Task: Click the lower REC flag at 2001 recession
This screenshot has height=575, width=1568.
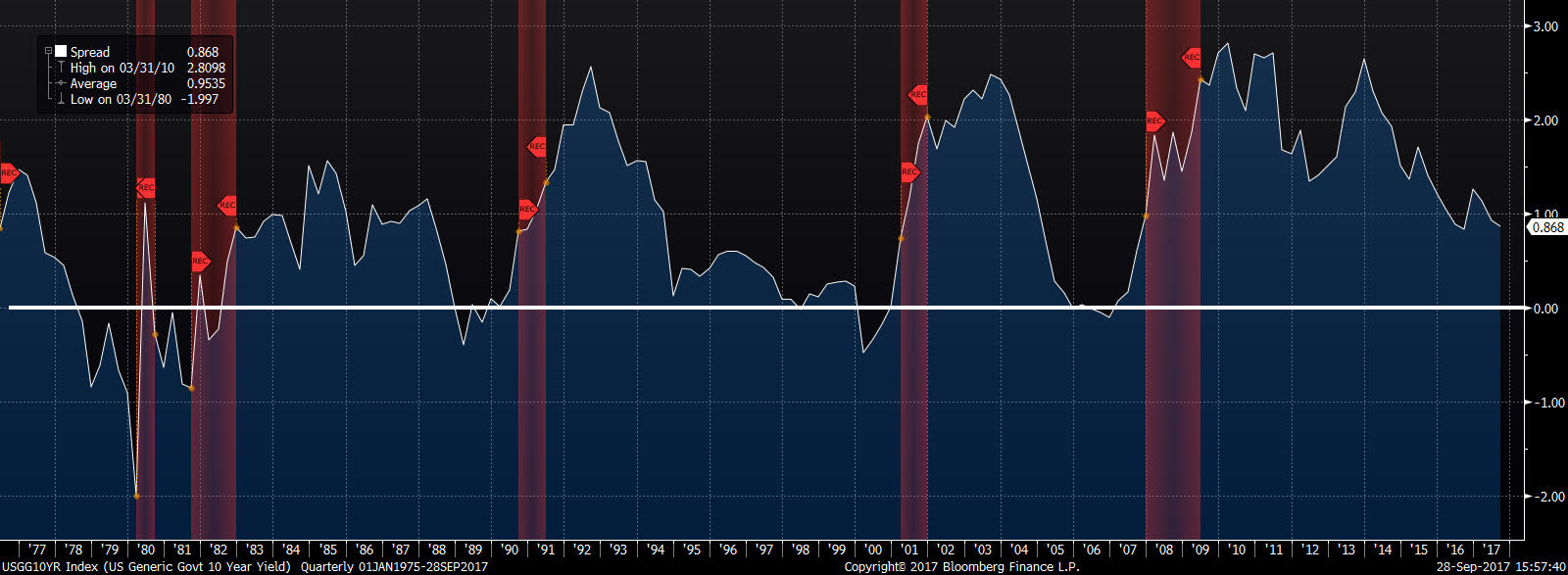Action: tap(909, 171)
